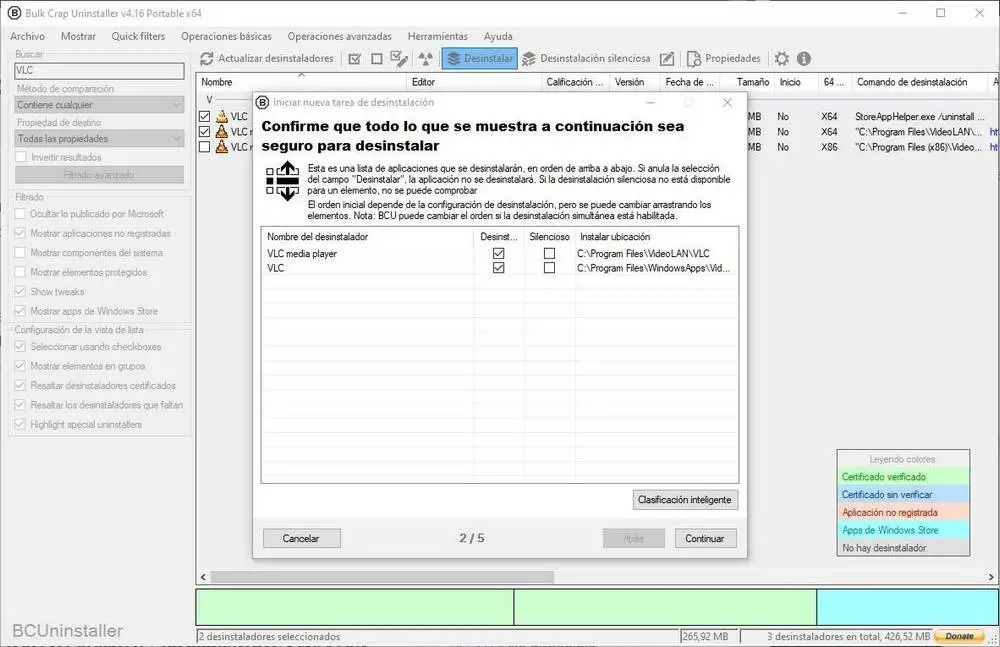Image resolution: width=1000 pixels, height=647 pixels.
Task: Close the Iniciar nueva tarea de desinstalación dialog
Action: pyautogui.click(x=727, y=102)
